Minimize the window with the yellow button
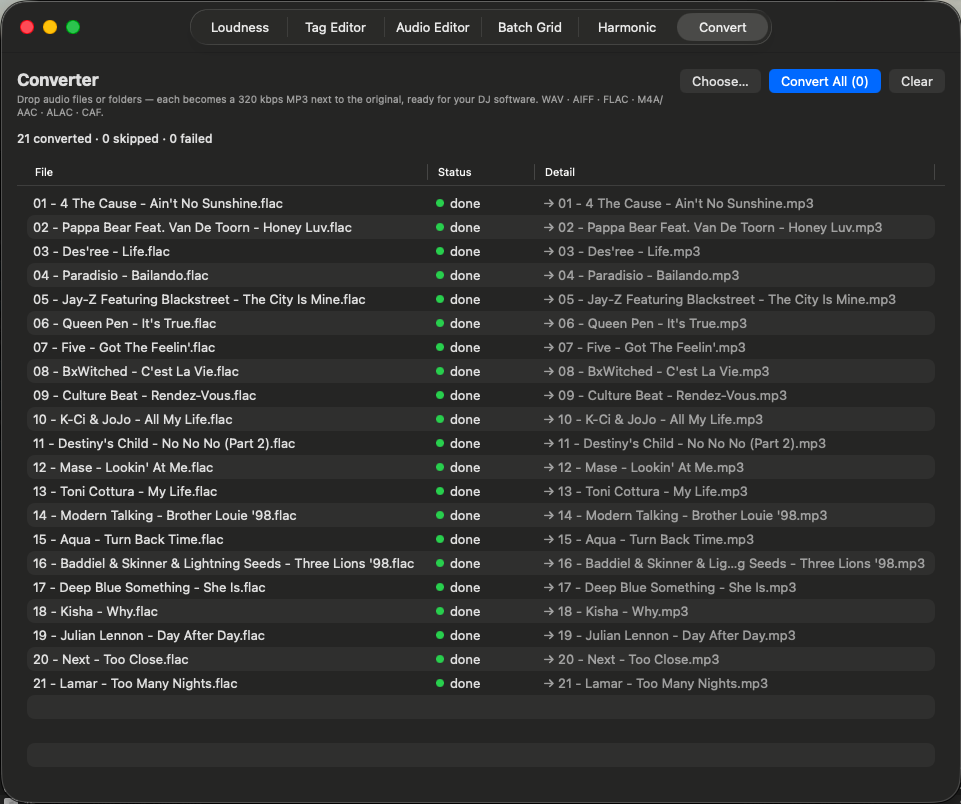Viewport: 961px width, 804px height. coord(50,27)
